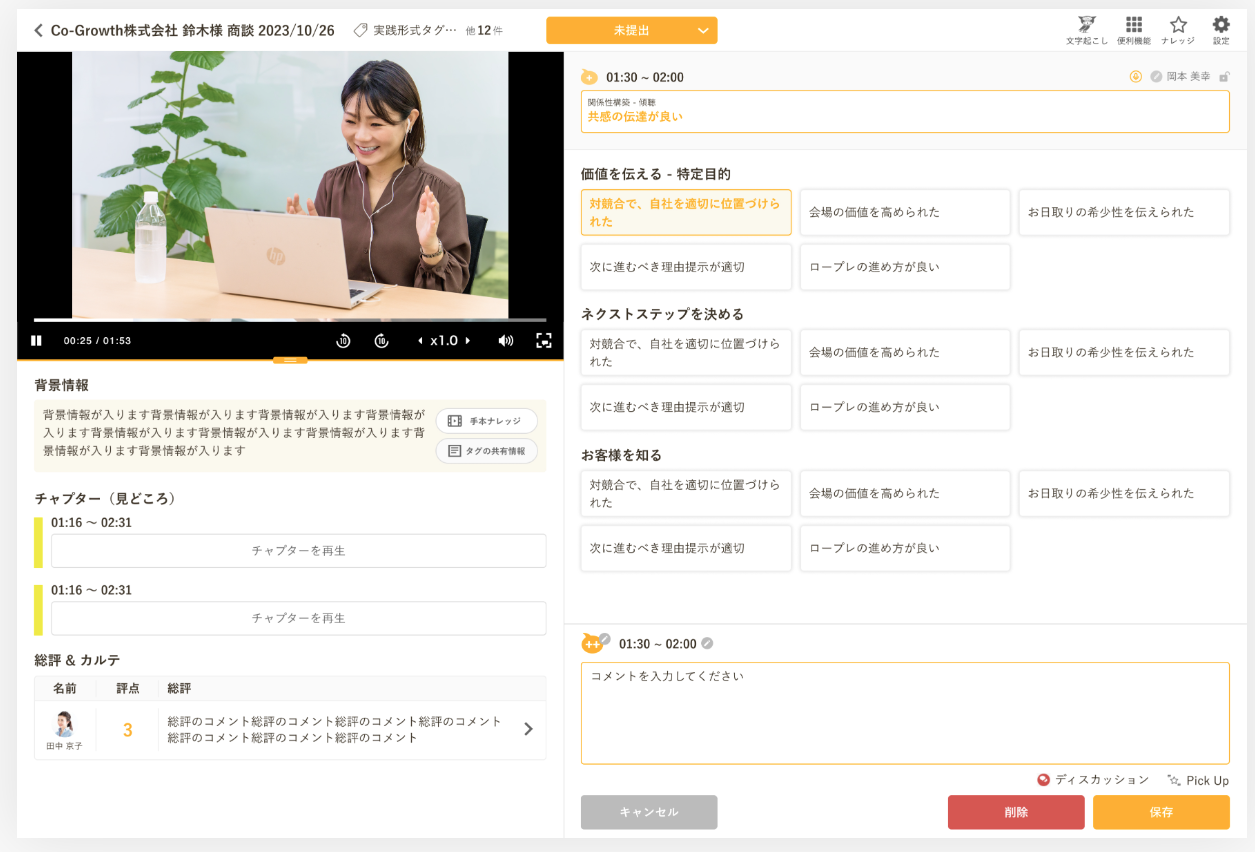
Task: Open the 便利機能 grid menu
Action: [x=1133, y=29]
